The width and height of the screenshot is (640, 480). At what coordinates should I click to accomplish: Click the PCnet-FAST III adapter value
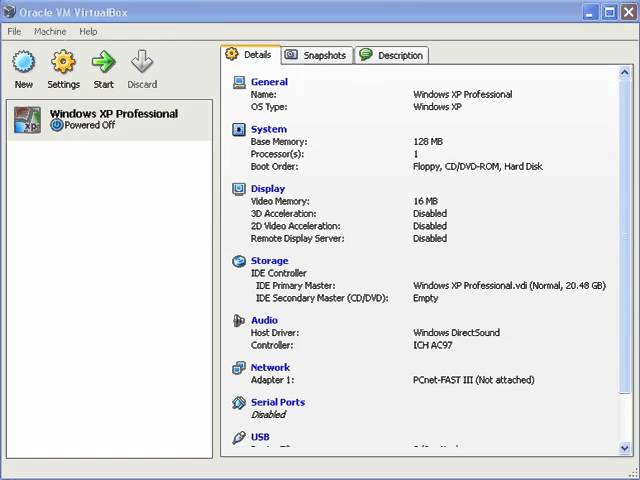tap(473, 380)
